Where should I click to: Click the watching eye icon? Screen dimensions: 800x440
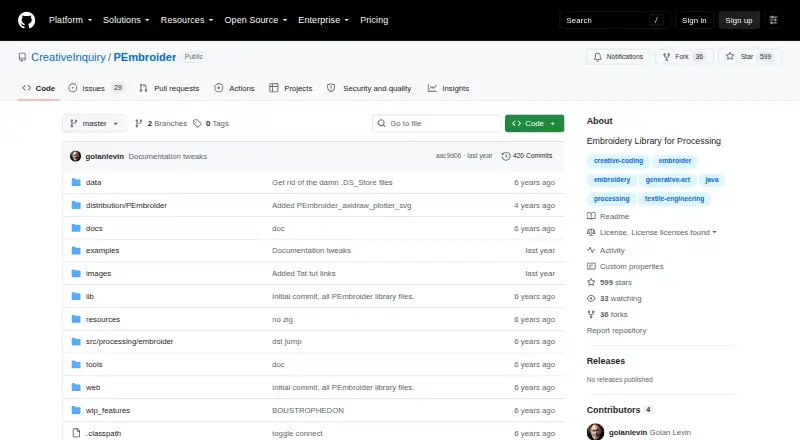coord(591,299)
